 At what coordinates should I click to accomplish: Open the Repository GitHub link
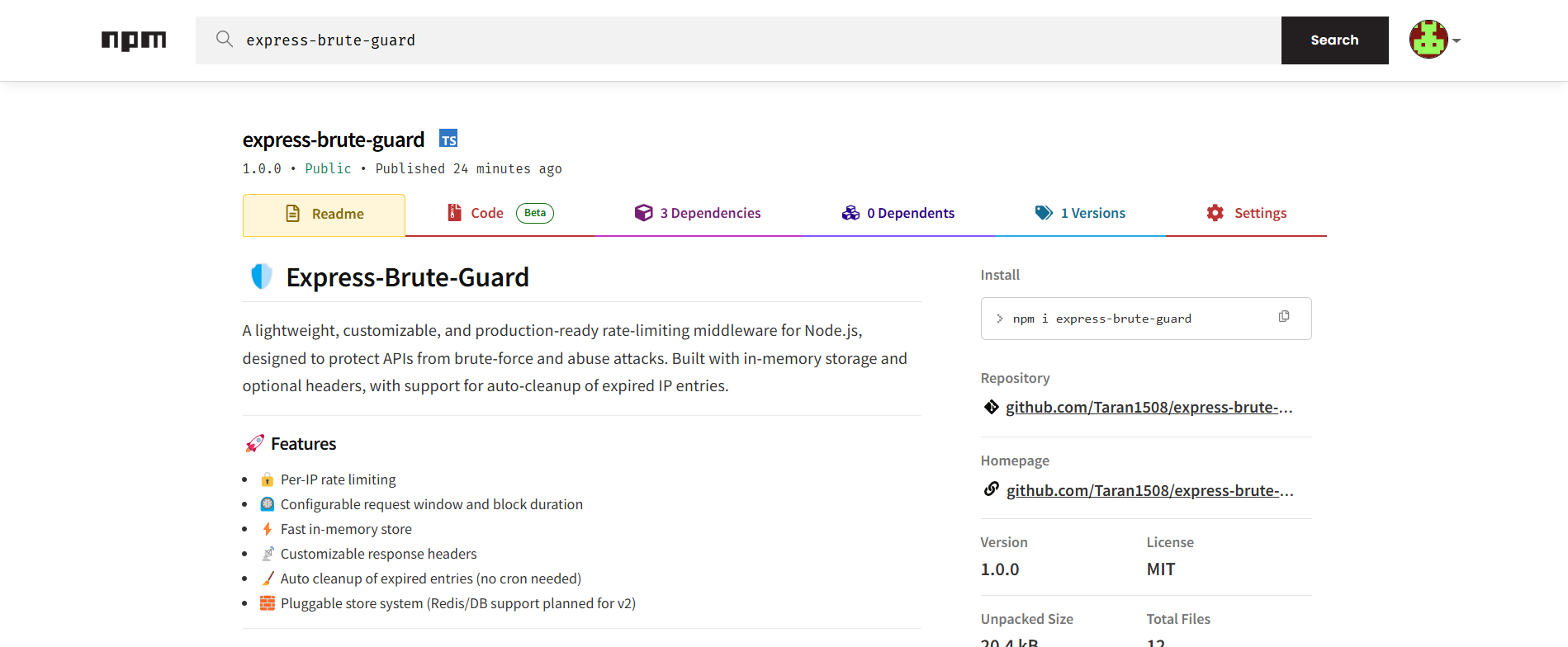[1149, 407]
